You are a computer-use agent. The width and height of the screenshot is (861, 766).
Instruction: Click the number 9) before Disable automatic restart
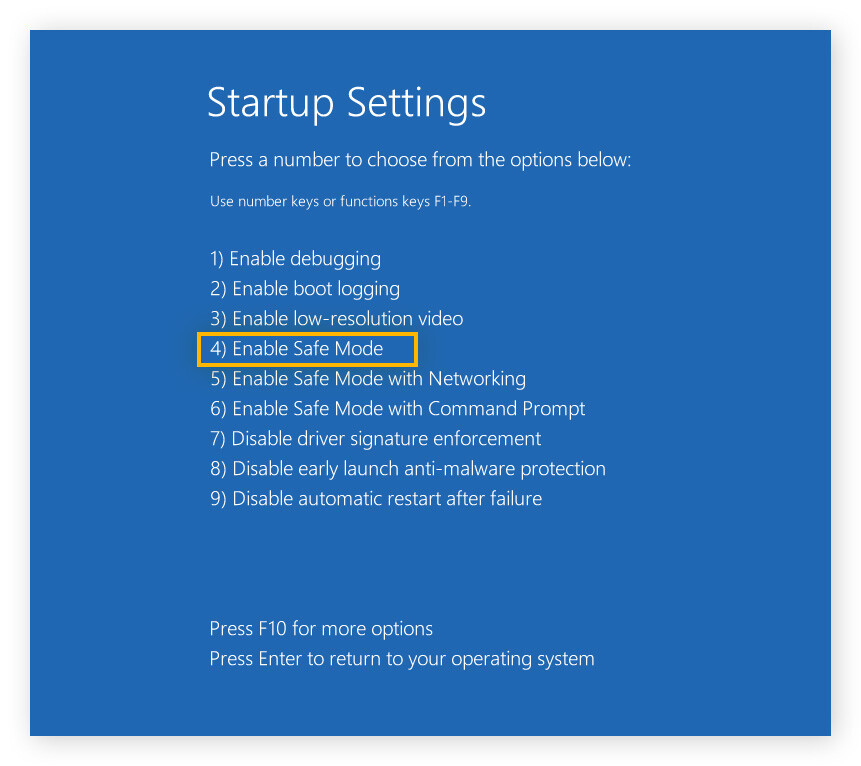[218, 499]
